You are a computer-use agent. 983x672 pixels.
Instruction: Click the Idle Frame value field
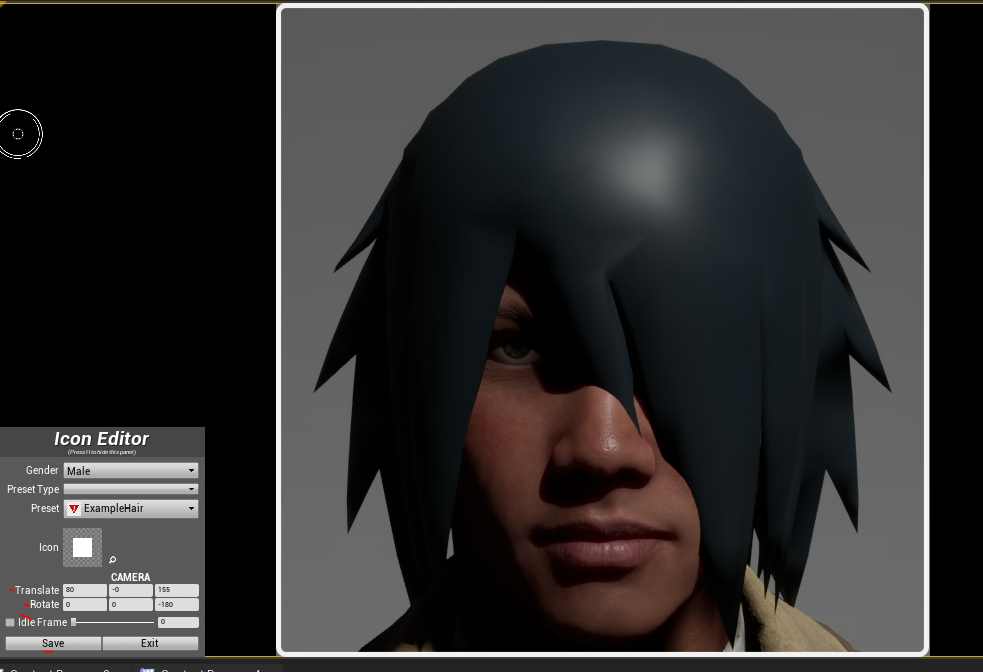coord(178,622)
